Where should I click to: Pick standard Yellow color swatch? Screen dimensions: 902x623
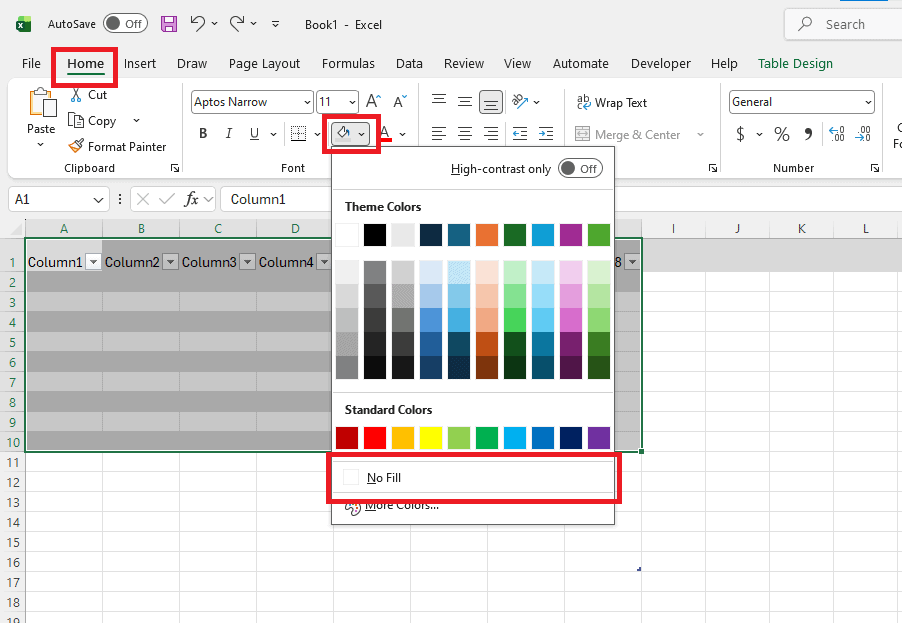[x=431, y=438]
